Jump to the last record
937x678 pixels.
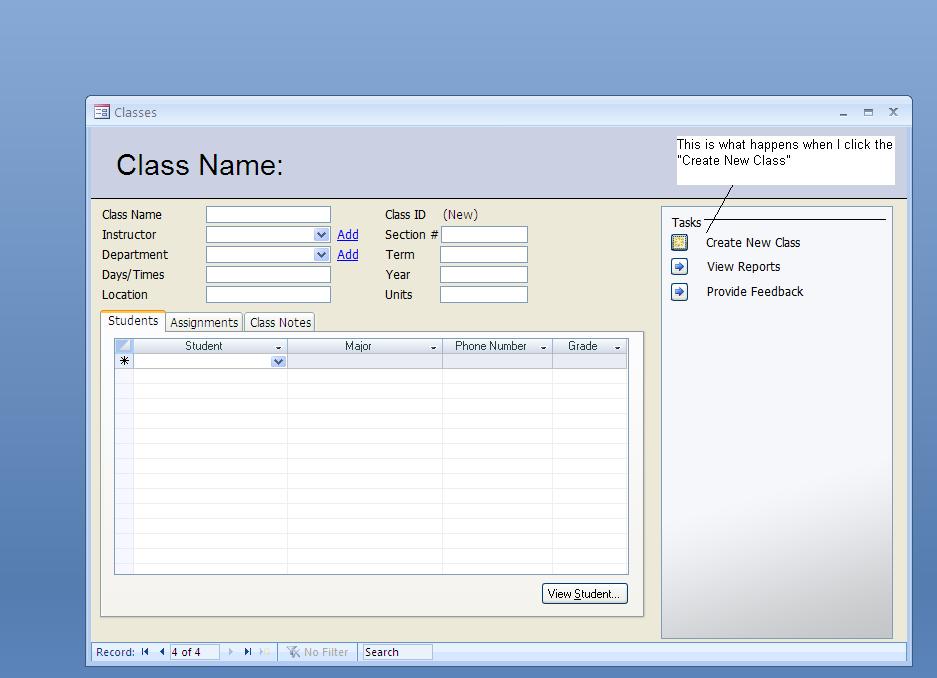(248, 652)
